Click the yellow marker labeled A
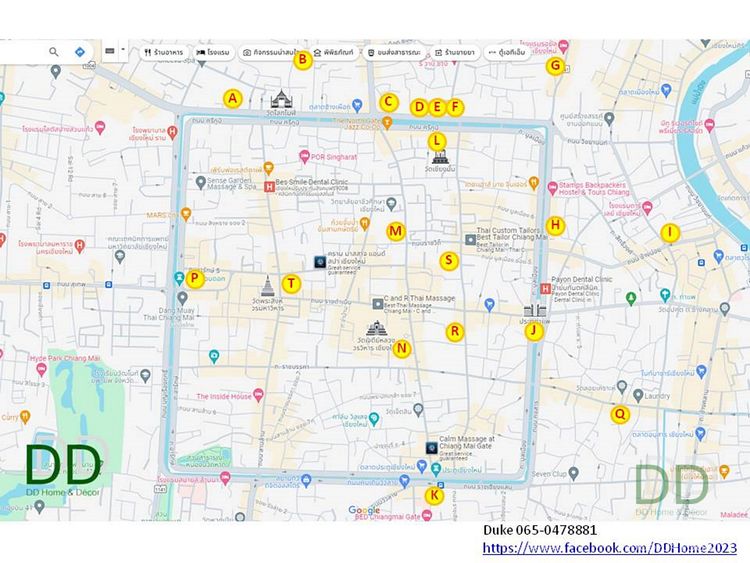This screenshot has height=563, width=750. [x=233, y=98]
